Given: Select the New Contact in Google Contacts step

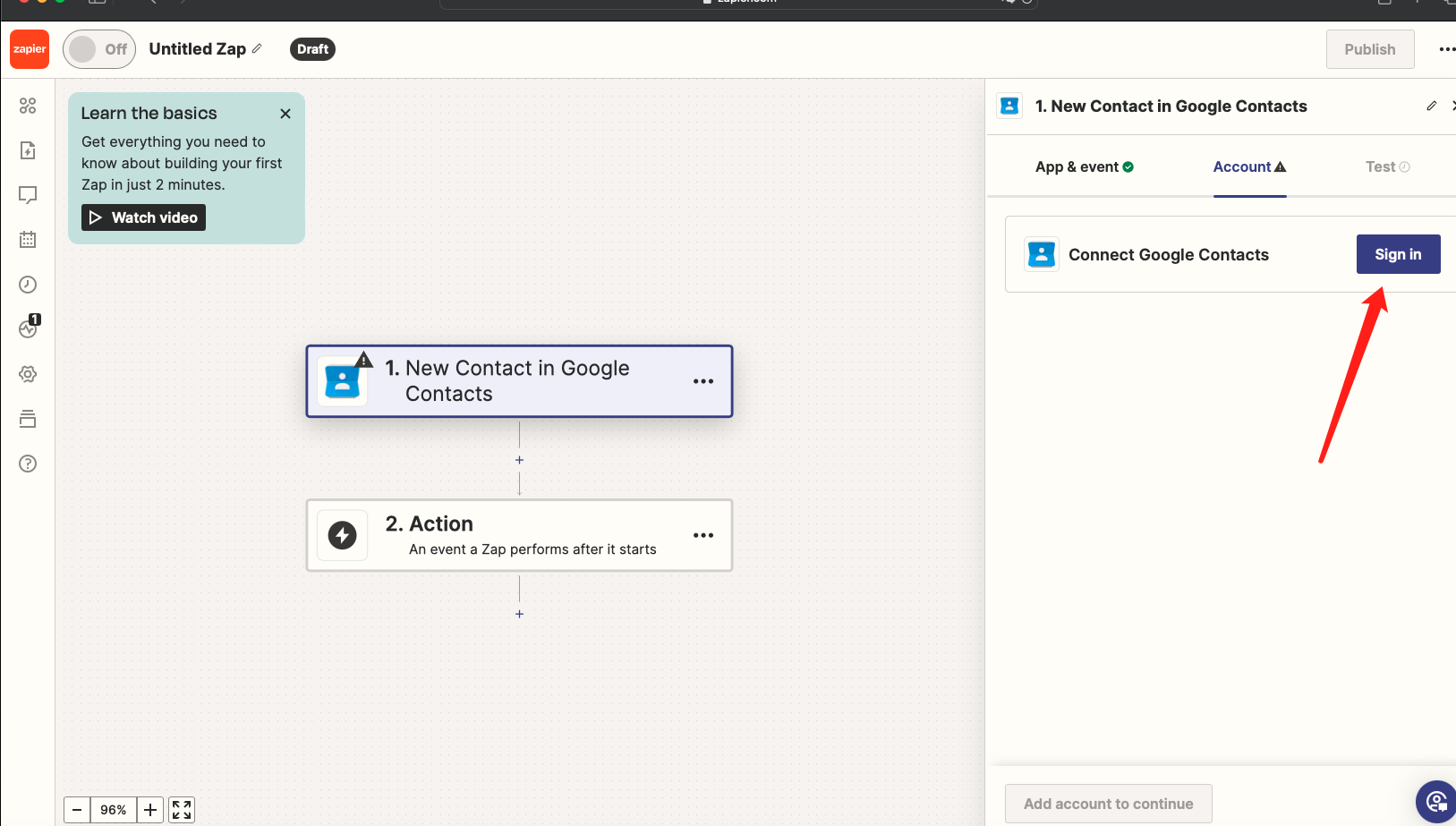Looking at the screenshot, I should (x=519, y=381).
